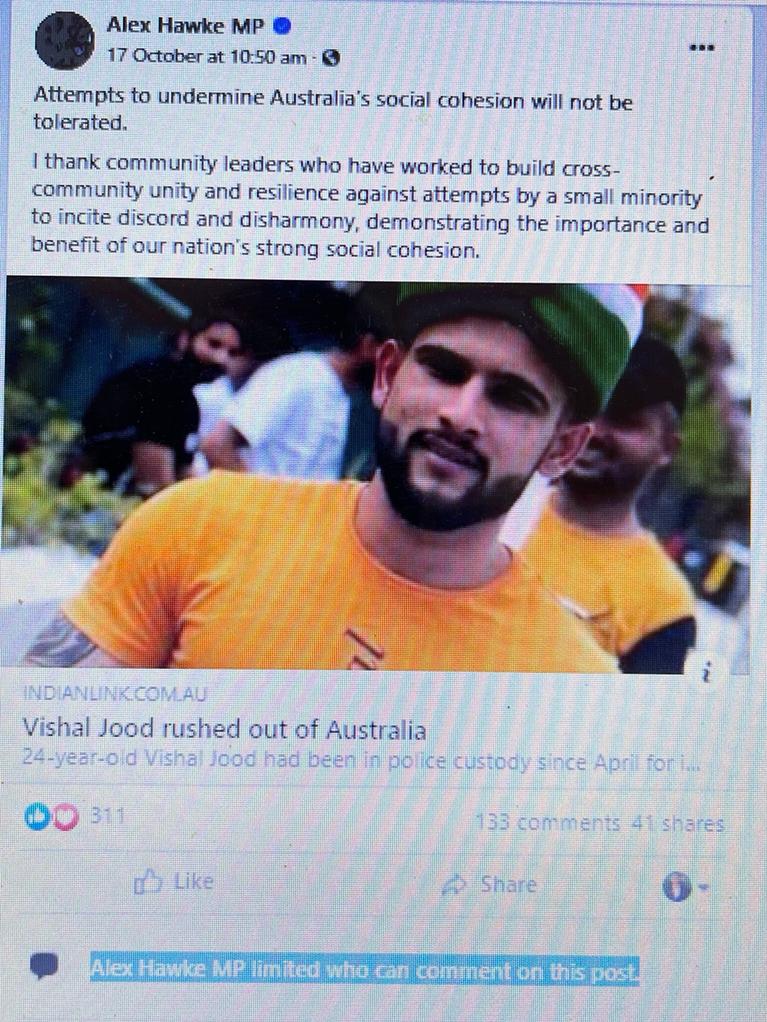This screenshot has height=1022, width=767.
Task: Open the Alex Hawke MP page name
Action: point(185,26)
